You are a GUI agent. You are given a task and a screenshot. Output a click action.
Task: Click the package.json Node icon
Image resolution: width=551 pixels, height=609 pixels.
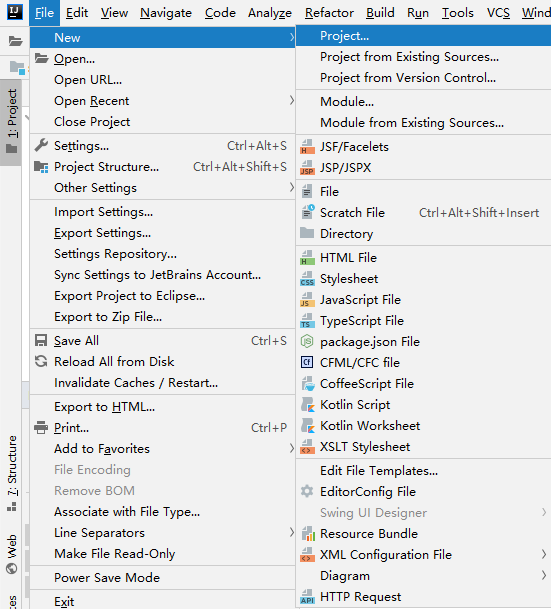pyautogui.click(x=307, y=341)
